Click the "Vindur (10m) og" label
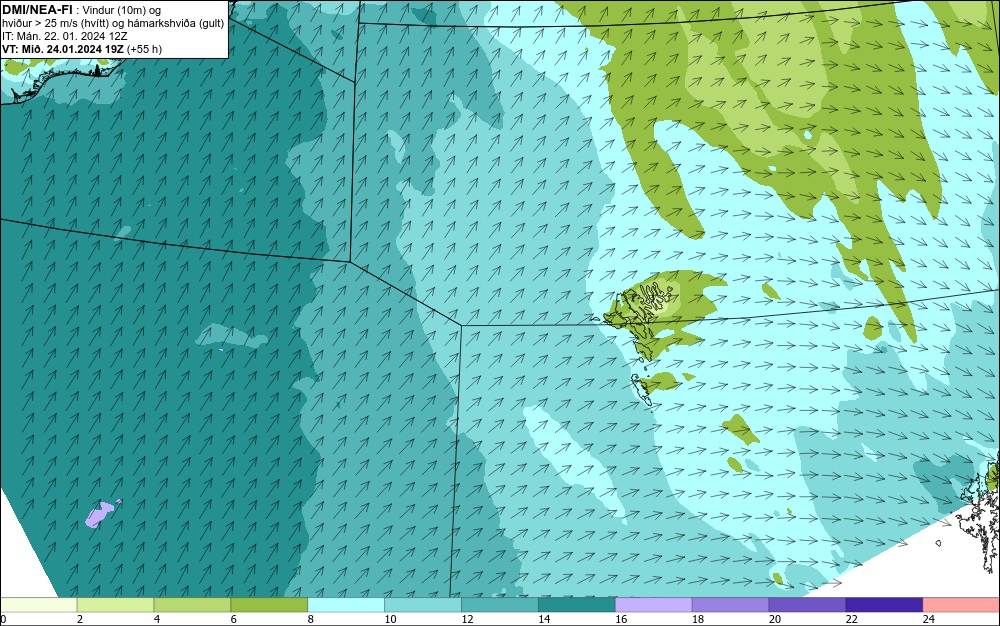Viewport: 1000px width, 626px height. coord(121,10)
